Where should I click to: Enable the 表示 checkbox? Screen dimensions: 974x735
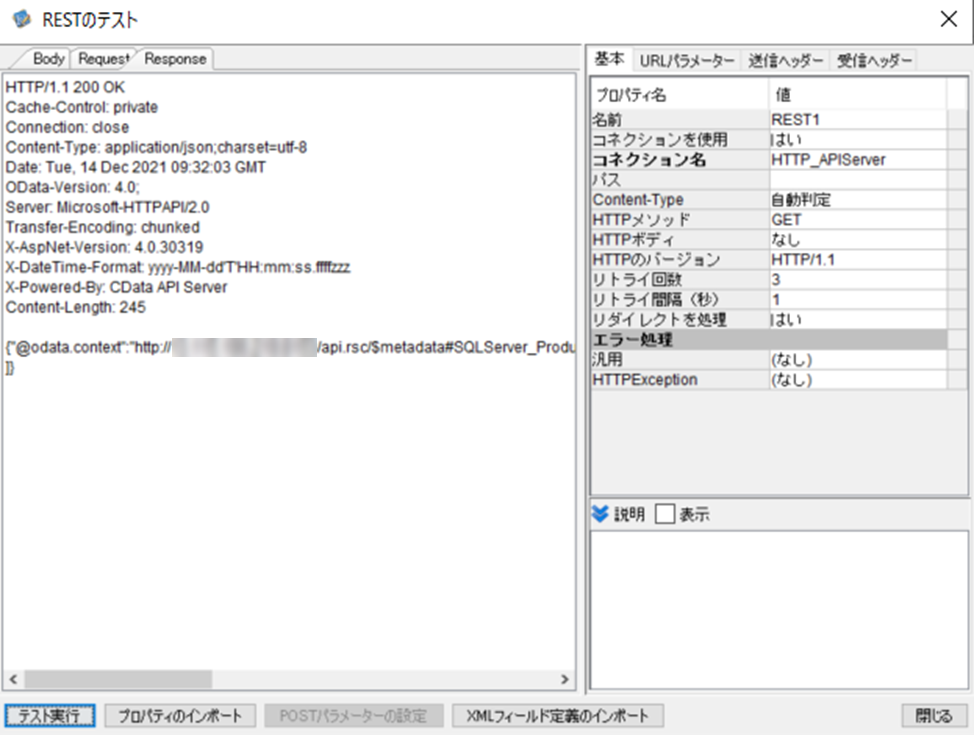(665, 514)
